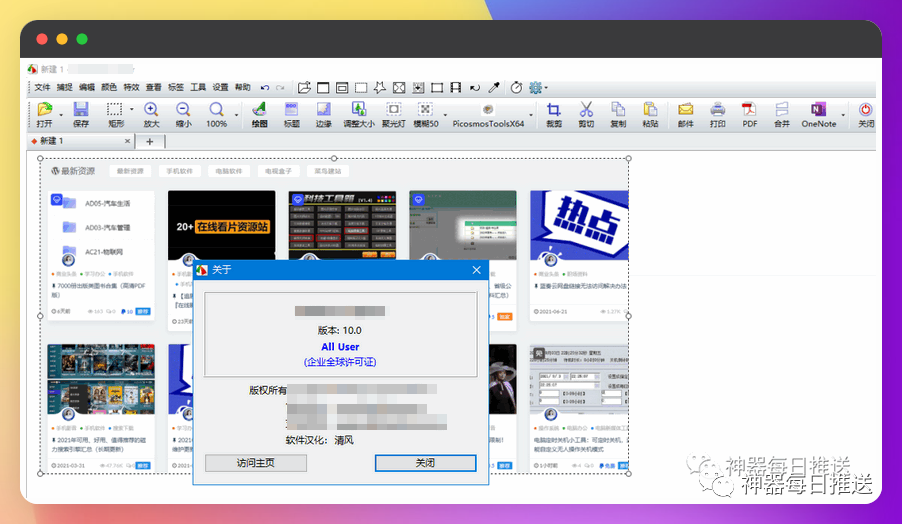Open the zoom level dropdown beside 100%
The height and width of the screenshot is (524, 902).
pyautogui.click(x=236, y=115)
